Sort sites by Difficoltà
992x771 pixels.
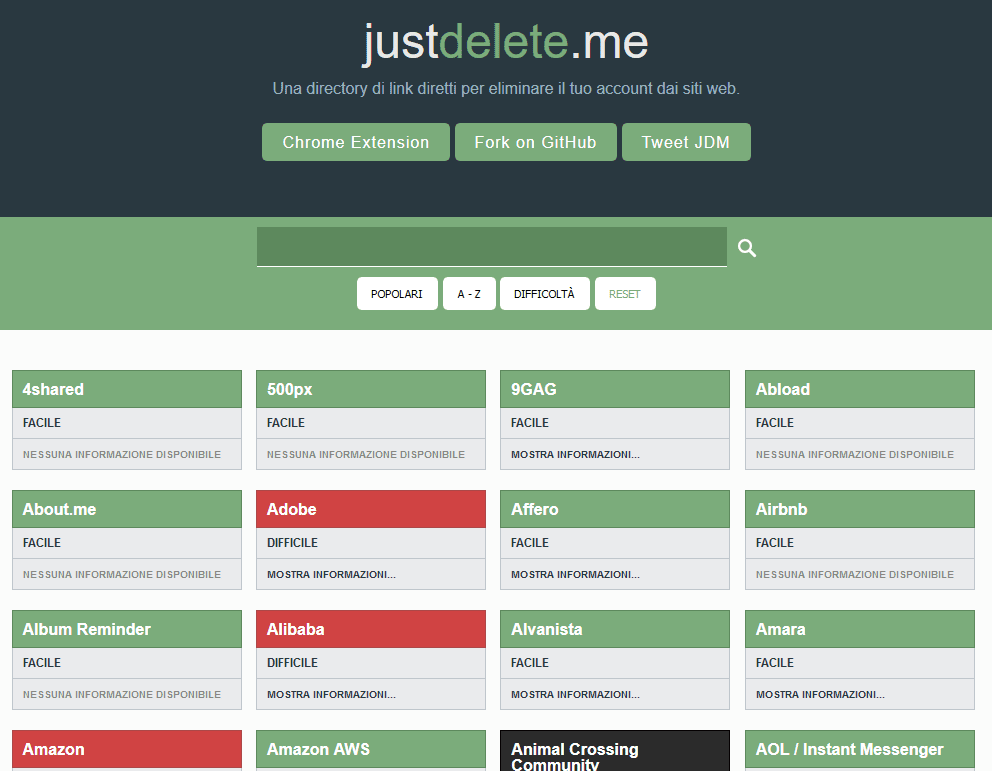(544, 294)
